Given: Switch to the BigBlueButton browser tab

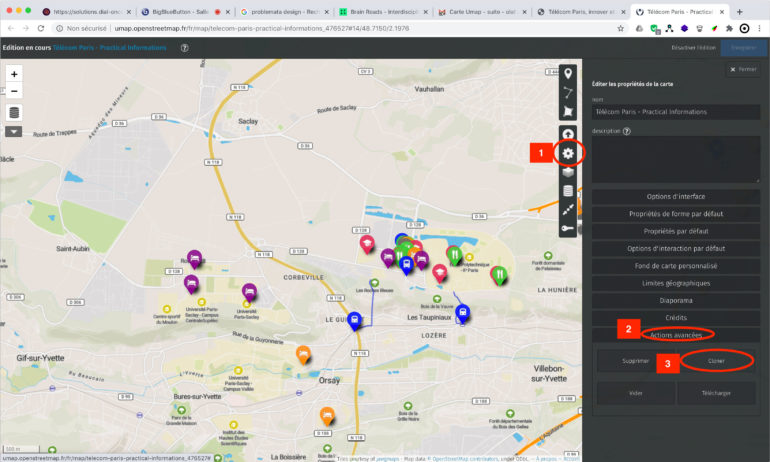Looking at the screenshot, I should click(180, 11).
